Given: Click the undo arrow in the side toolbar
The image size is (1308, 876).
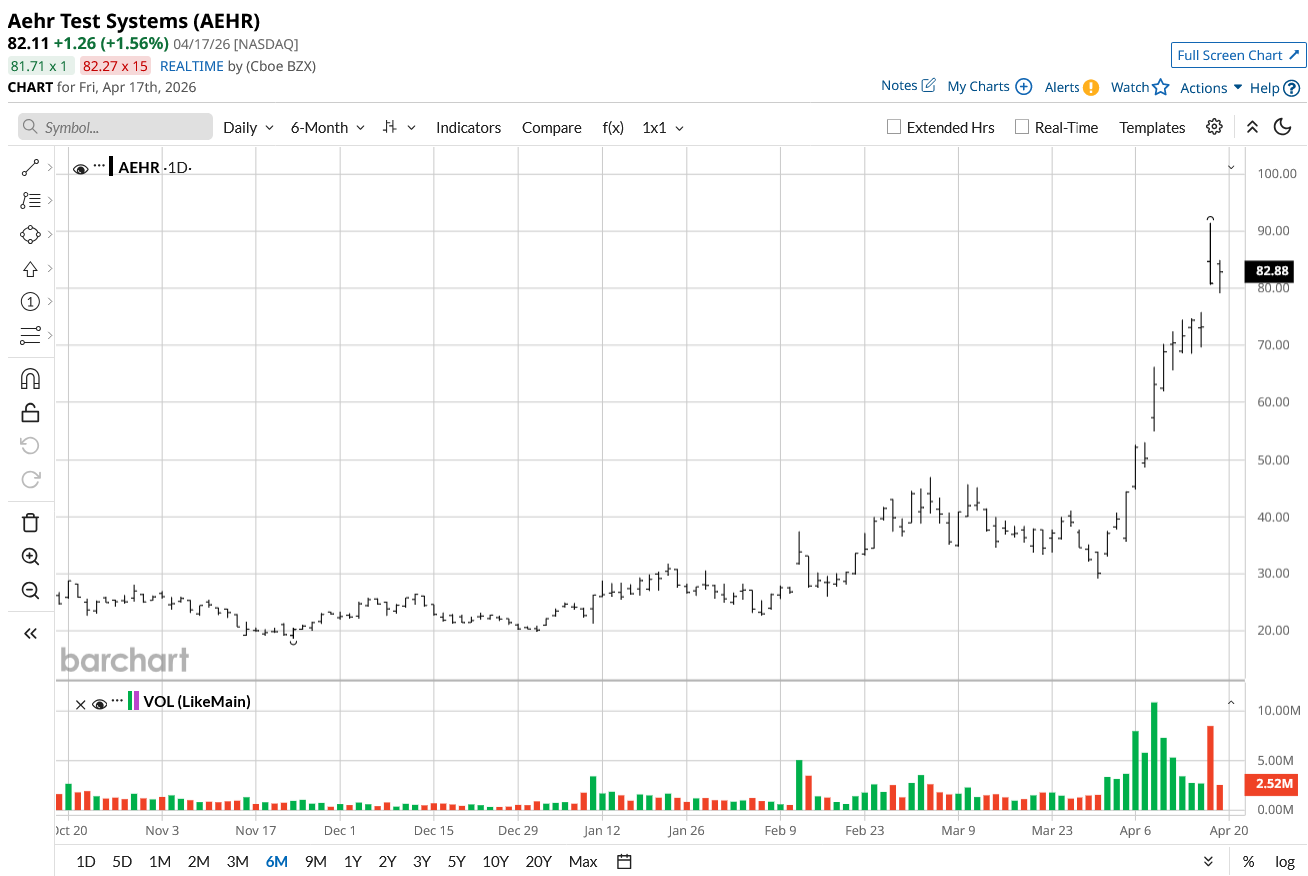Looking at the screenshot, I should [30, 445].
